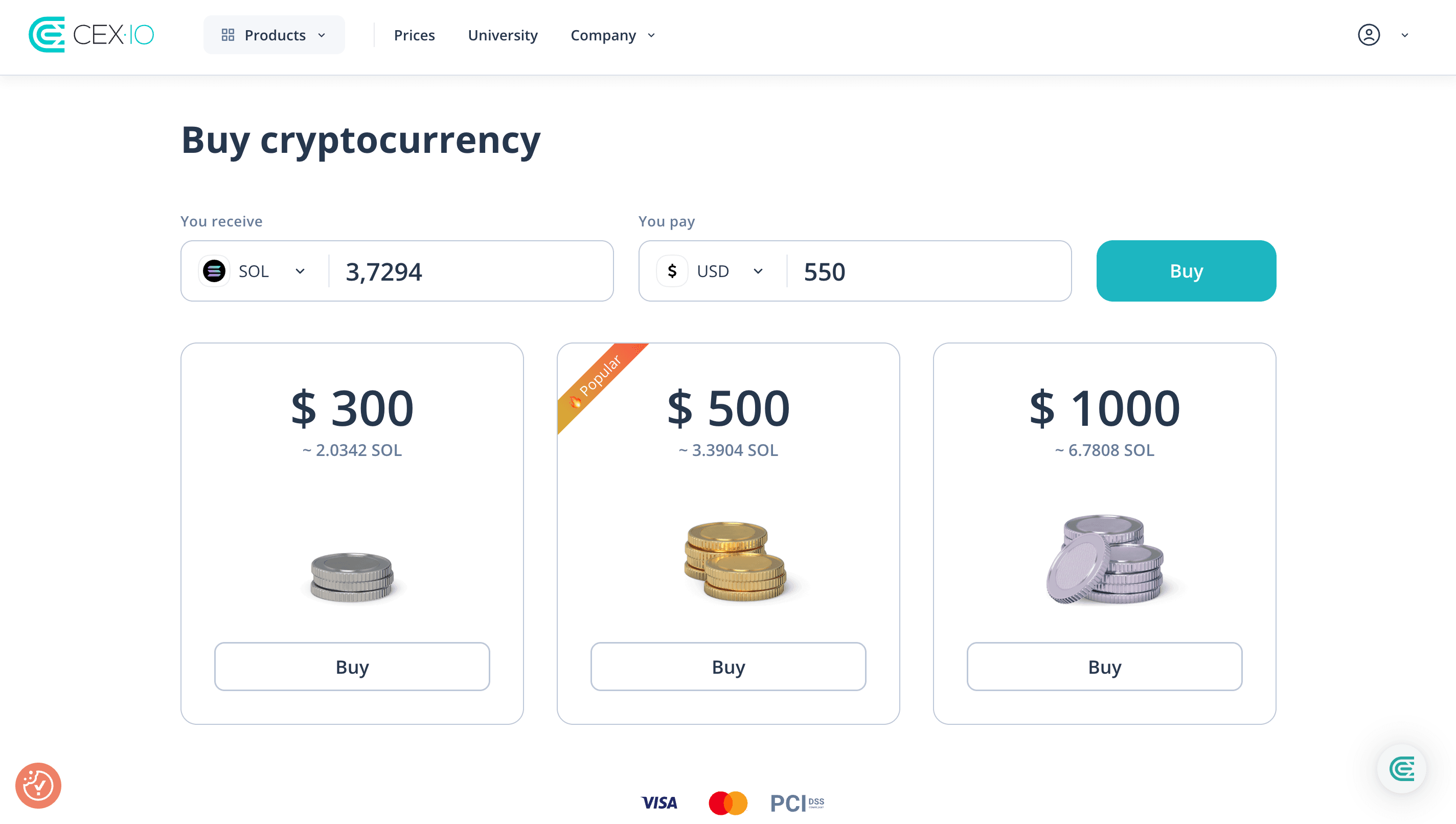Expand the account menu chevron
Viewport: 1456px width, 824px height.
point(1404,35)
